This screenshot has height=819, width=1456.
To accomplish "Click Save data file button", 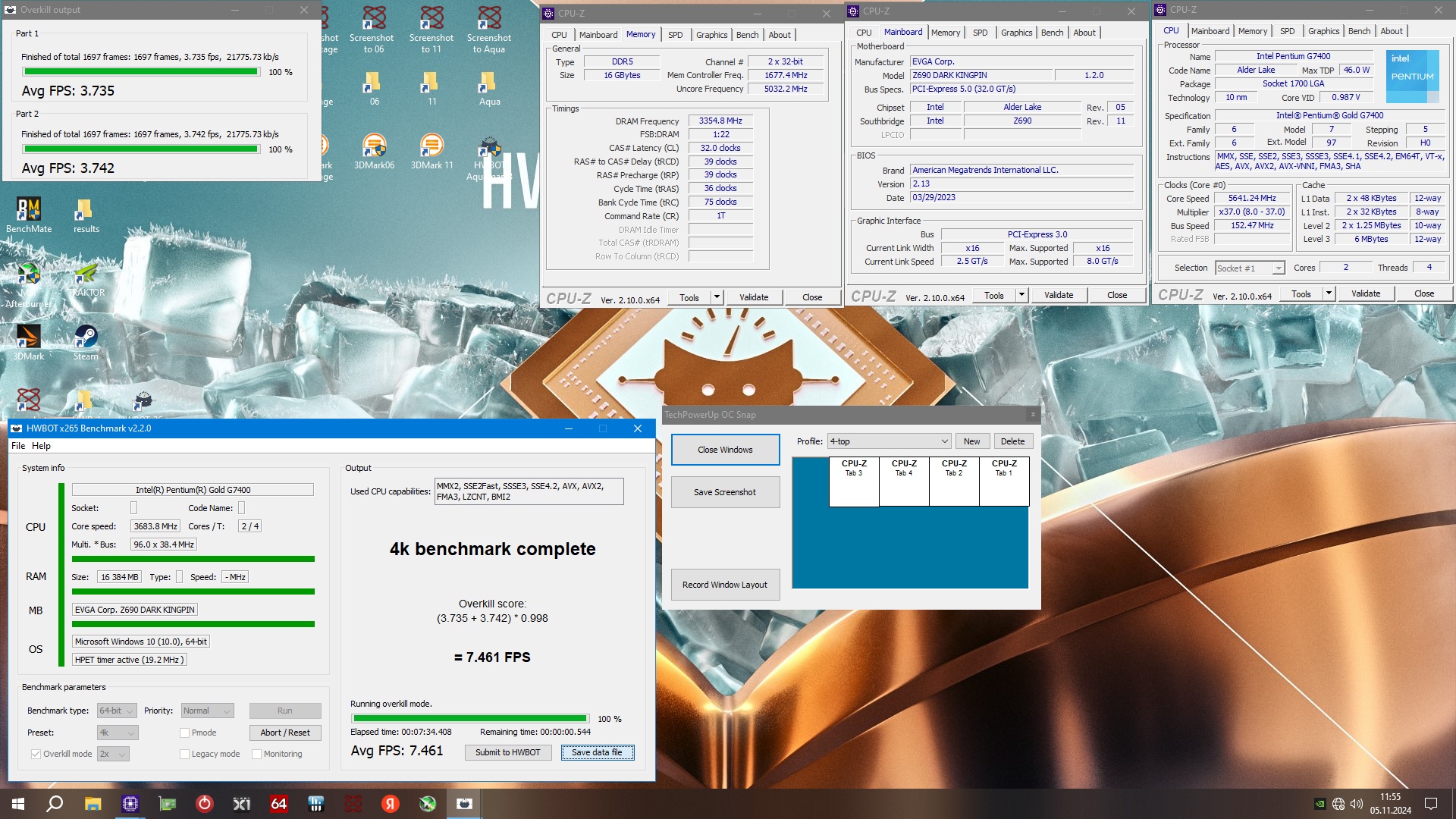I will pos(597,752).
